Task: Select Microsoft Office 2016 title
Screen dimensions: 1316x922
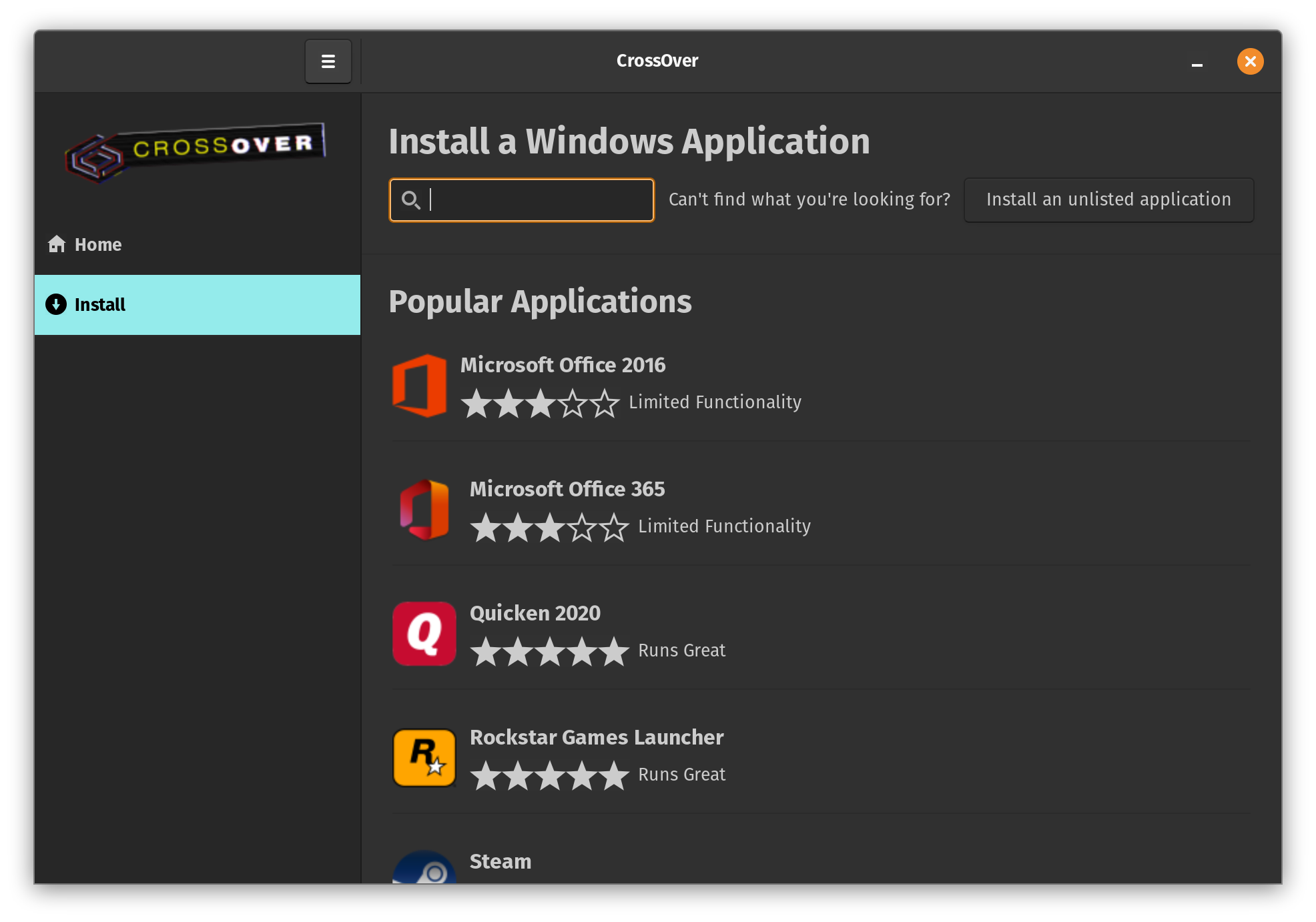Action: pyautogui.click(x=563, y=365)
